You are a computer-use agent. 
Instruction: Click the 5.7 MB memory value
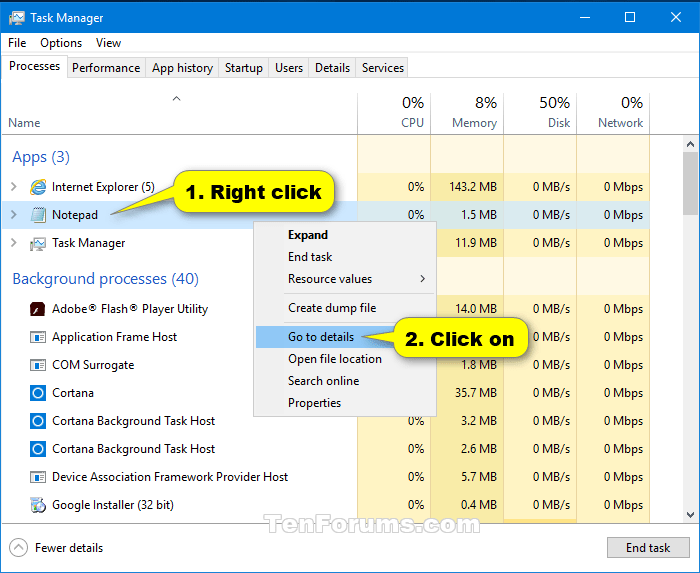(479, 477)
